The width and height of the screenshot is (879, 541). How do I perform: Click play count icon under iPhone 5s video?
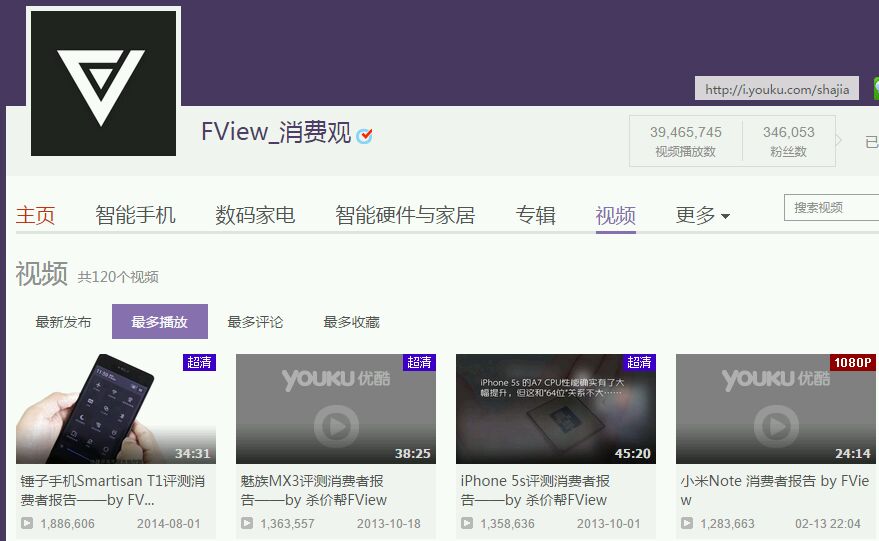466,524
